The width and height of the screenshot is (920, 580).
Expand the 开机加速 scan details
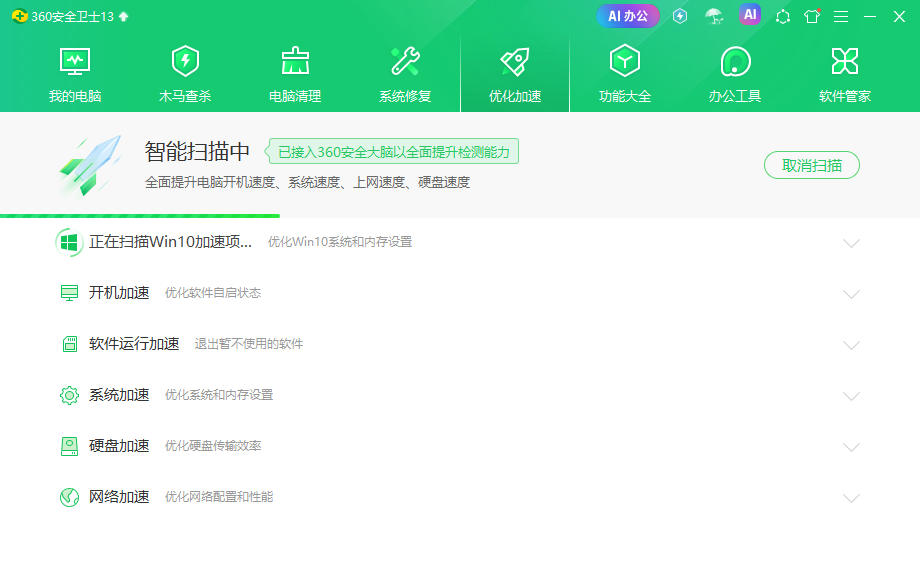coord(852,294)
